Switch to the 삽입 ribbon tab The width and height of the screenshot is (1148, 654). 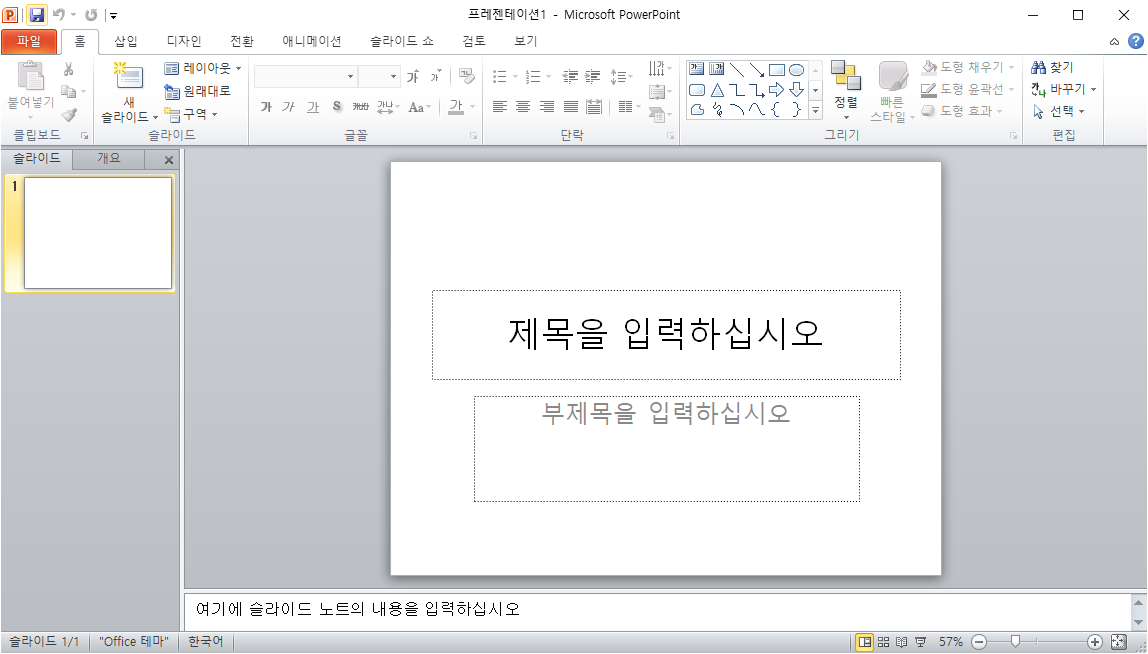(x=125, y=42)
